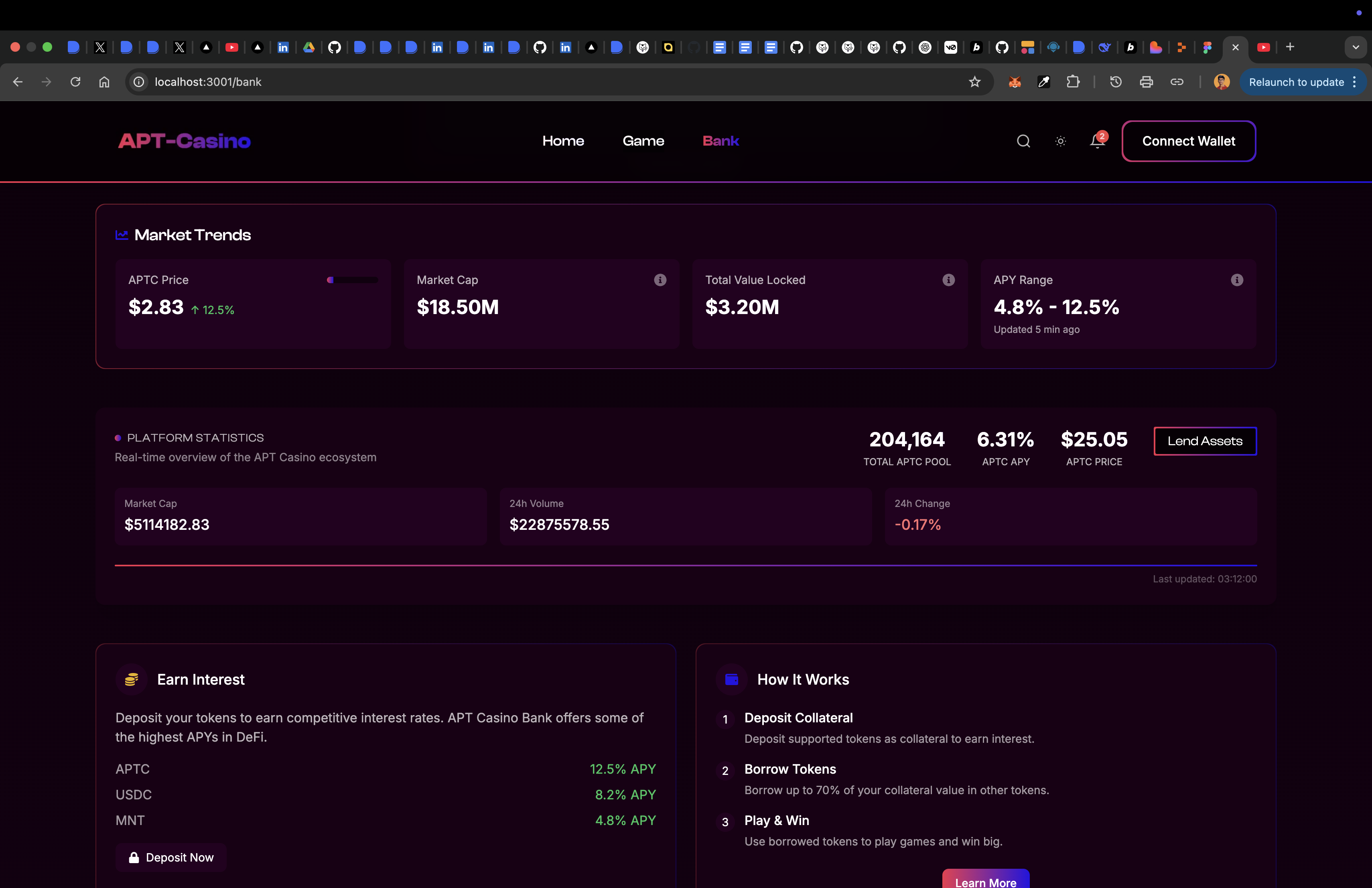
Task: Open the Chrome print icon
Action: tap(1146, 82)
